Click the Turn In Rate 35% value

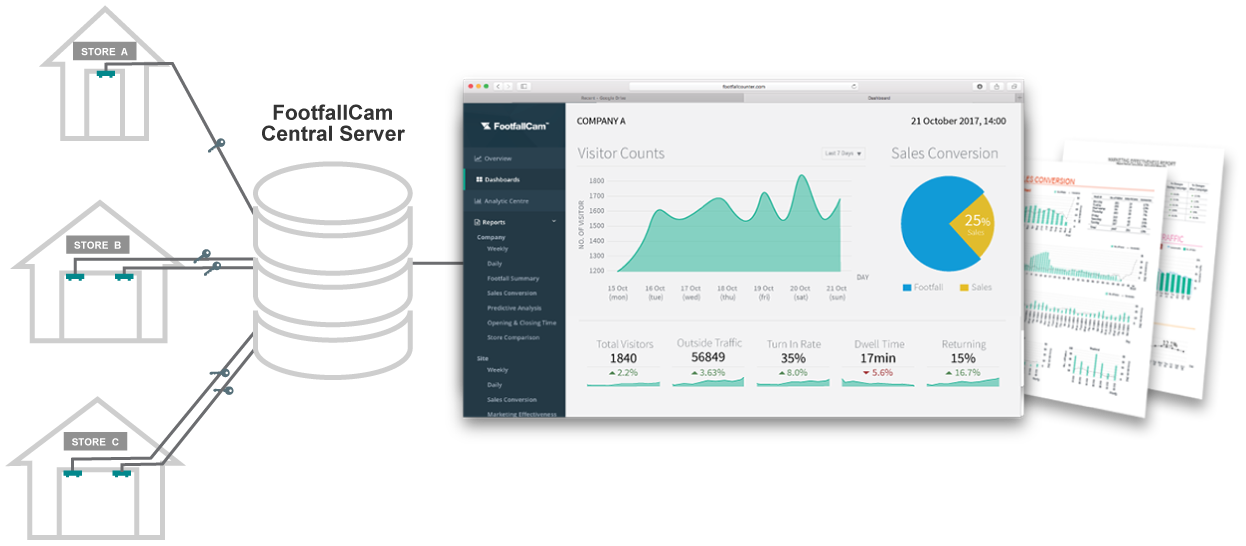794,358
